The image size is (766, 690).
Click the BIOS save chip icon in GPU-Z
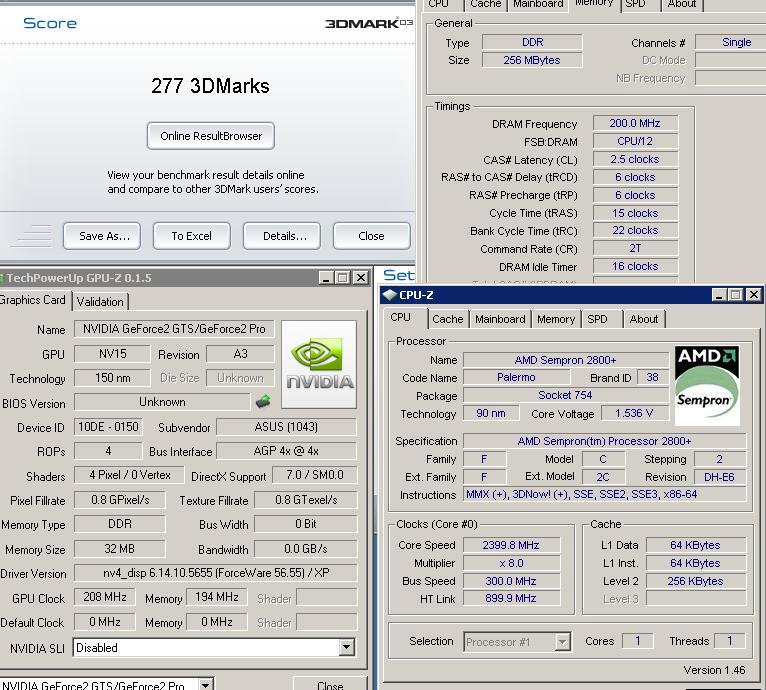(263, 402)
